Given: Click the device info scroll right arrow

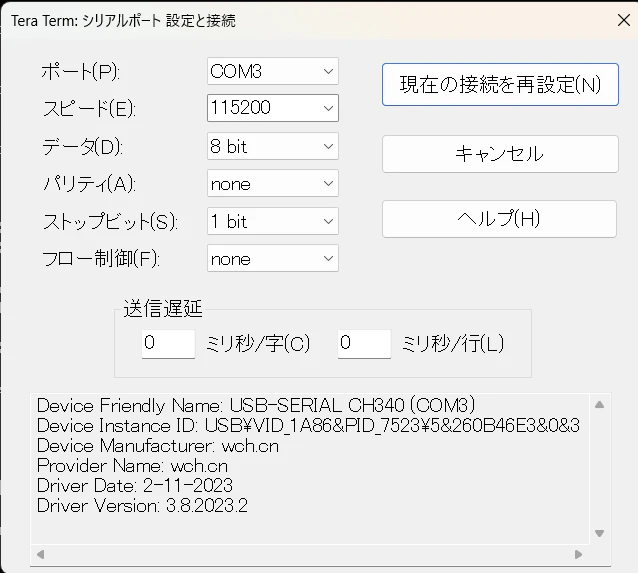Looking at the screenshot, I should (578, 554).
